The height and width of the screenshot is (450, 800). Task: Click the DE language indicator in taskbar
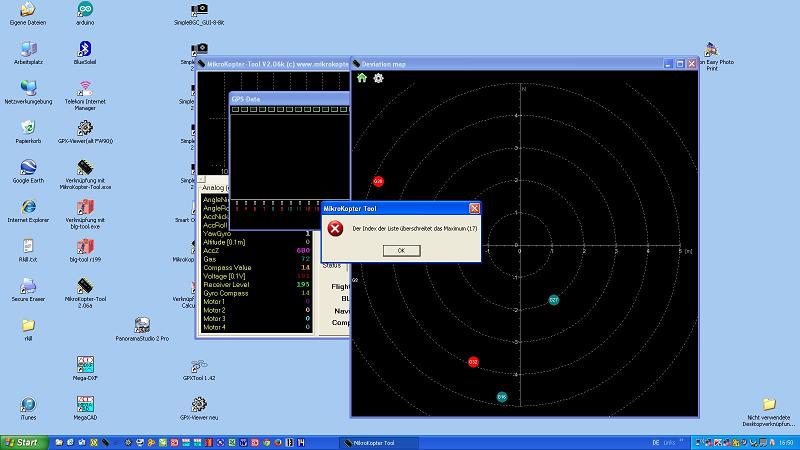pos(656,442)
